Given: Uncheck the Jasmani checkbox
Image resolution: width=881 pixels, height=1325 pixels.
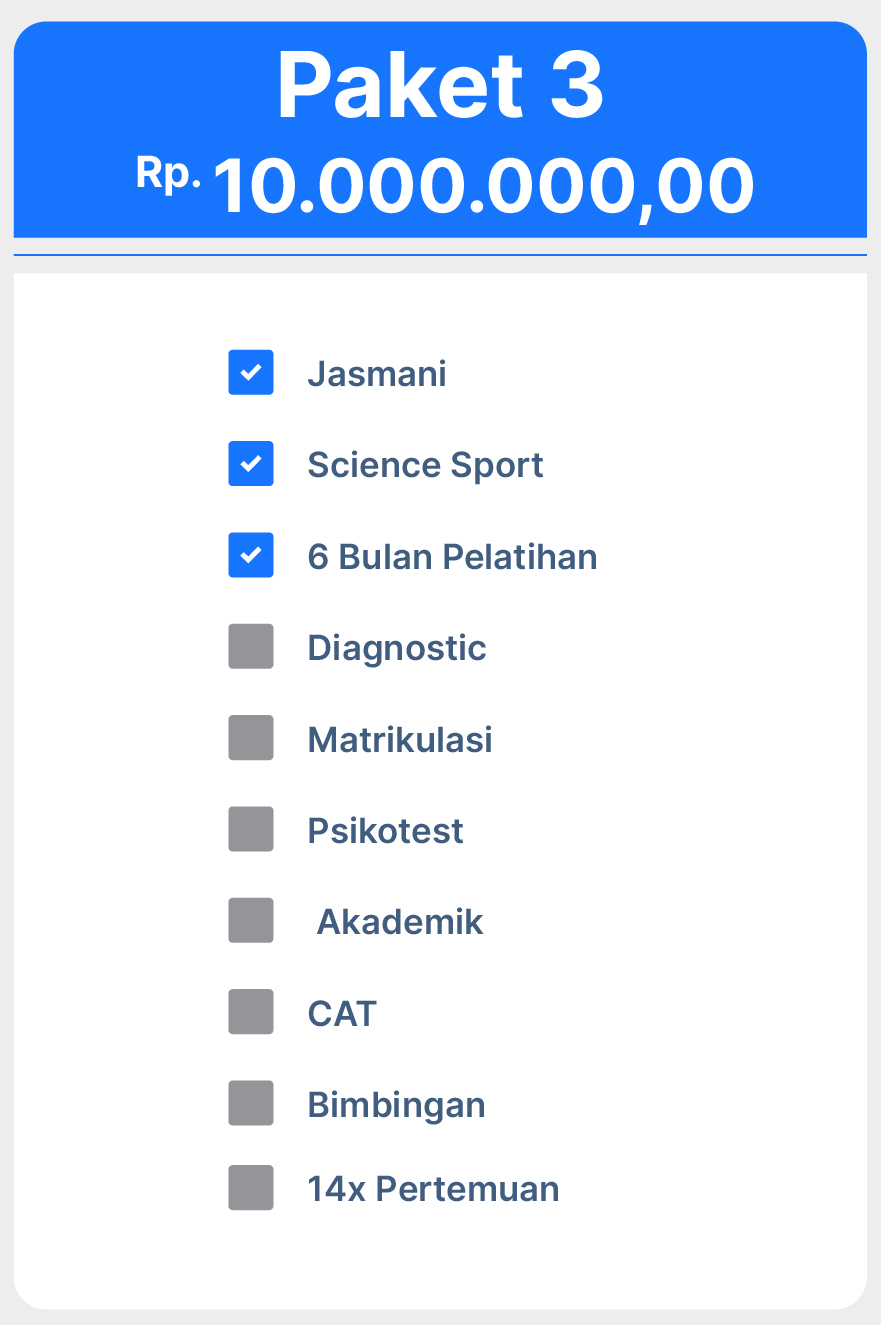Looking at the screenshot, I should click(251, 373).
